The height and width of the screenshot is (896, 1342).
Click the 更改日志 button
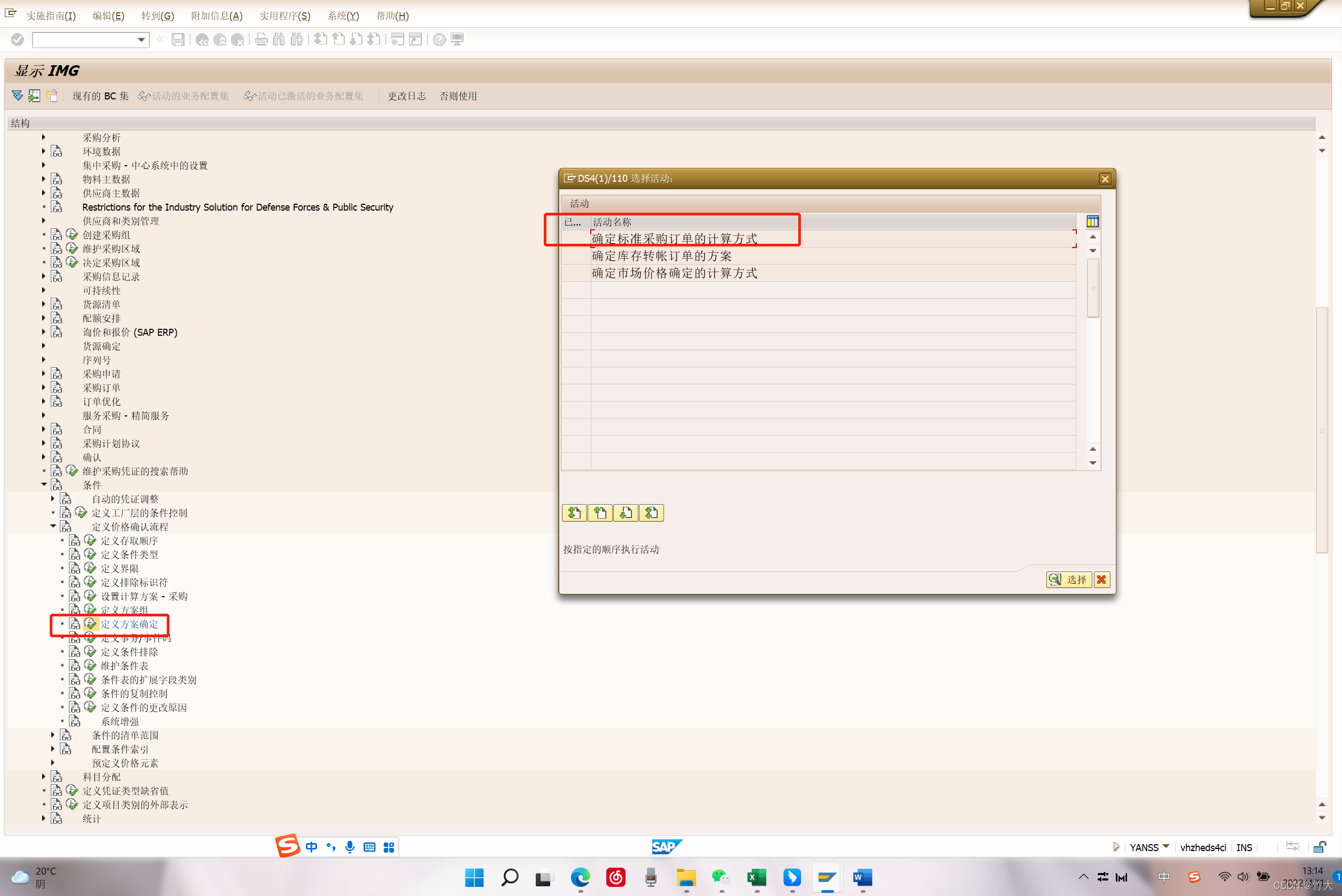406,96
